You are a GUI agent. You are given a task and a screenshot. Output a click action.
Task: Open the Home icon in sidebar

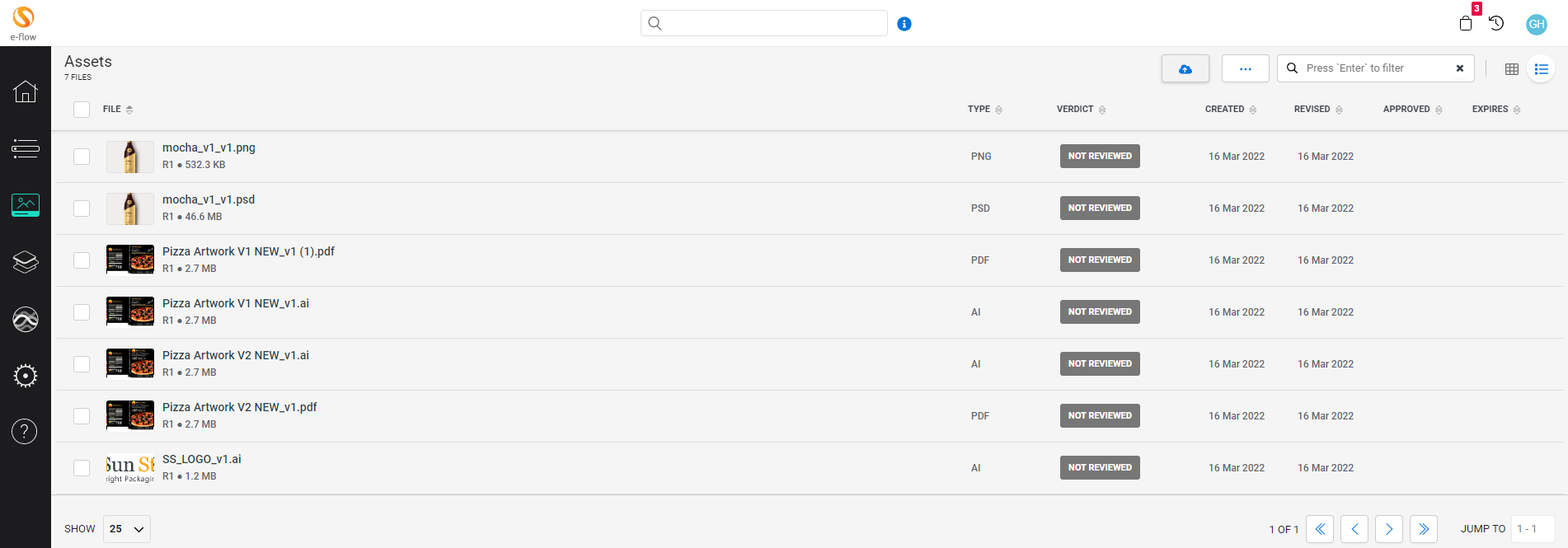coord(25,91)
